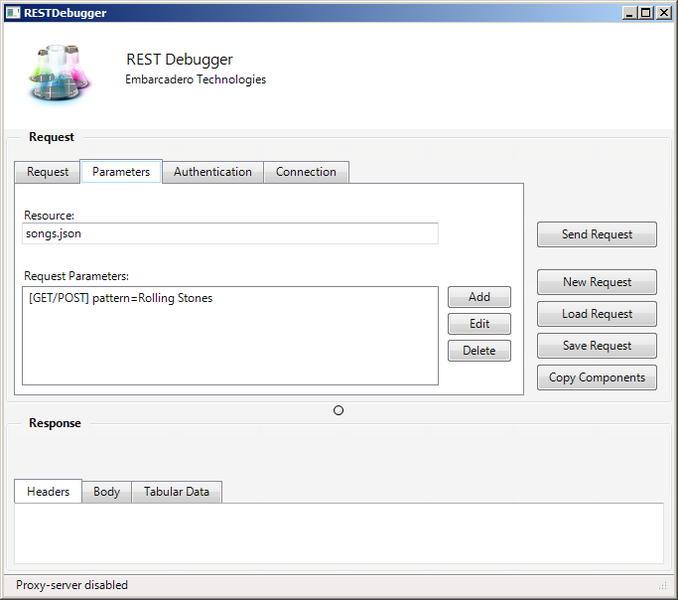Select the Parameters tab
The height and width of the screenshot is (600, 678).
[121, 172]
